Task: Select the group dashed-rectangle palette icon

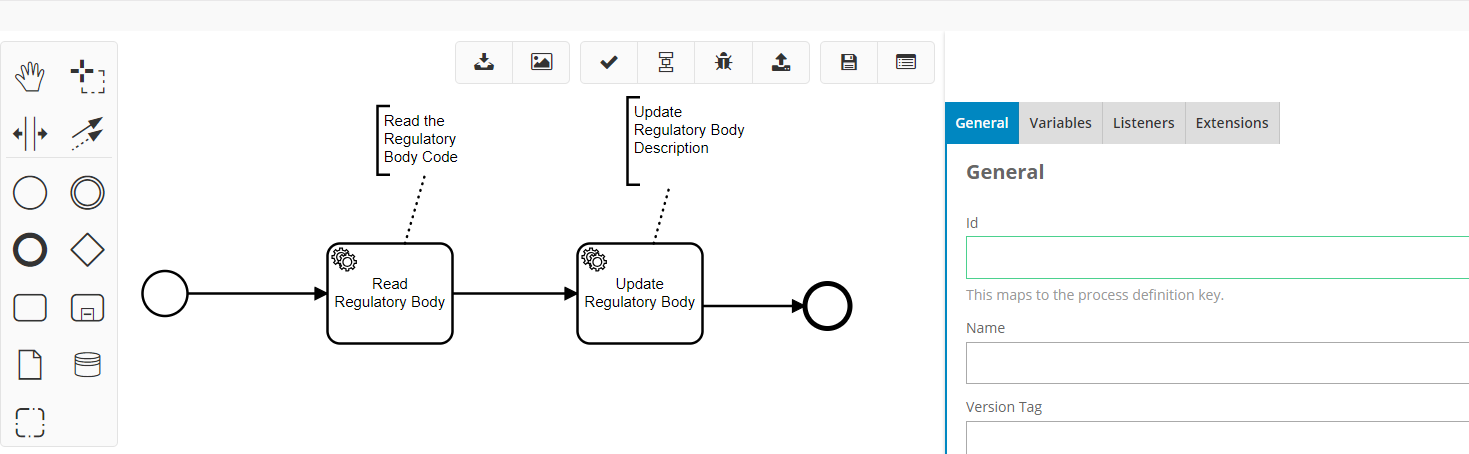Action: [30, 422]
